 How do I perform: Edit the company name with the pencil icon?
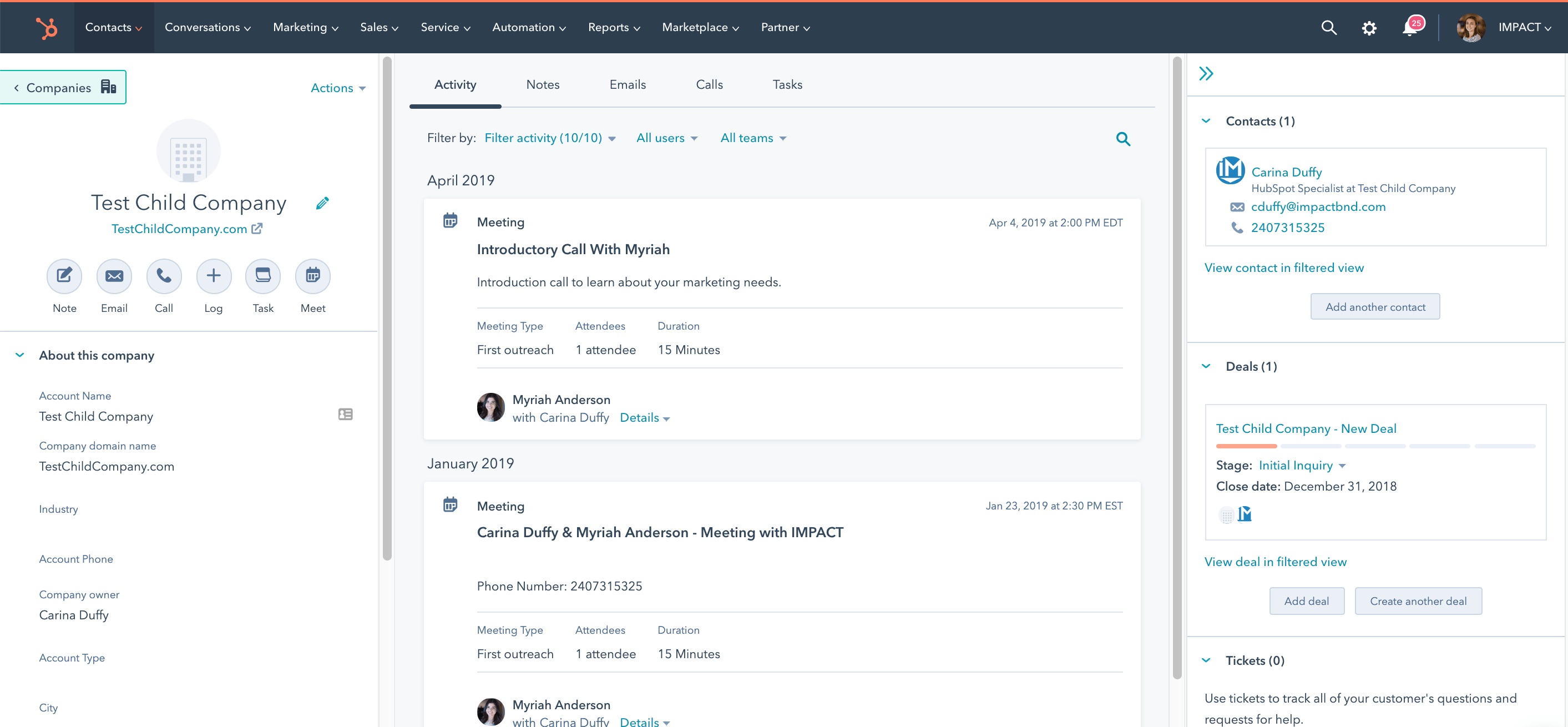click(x=322, y=203)
